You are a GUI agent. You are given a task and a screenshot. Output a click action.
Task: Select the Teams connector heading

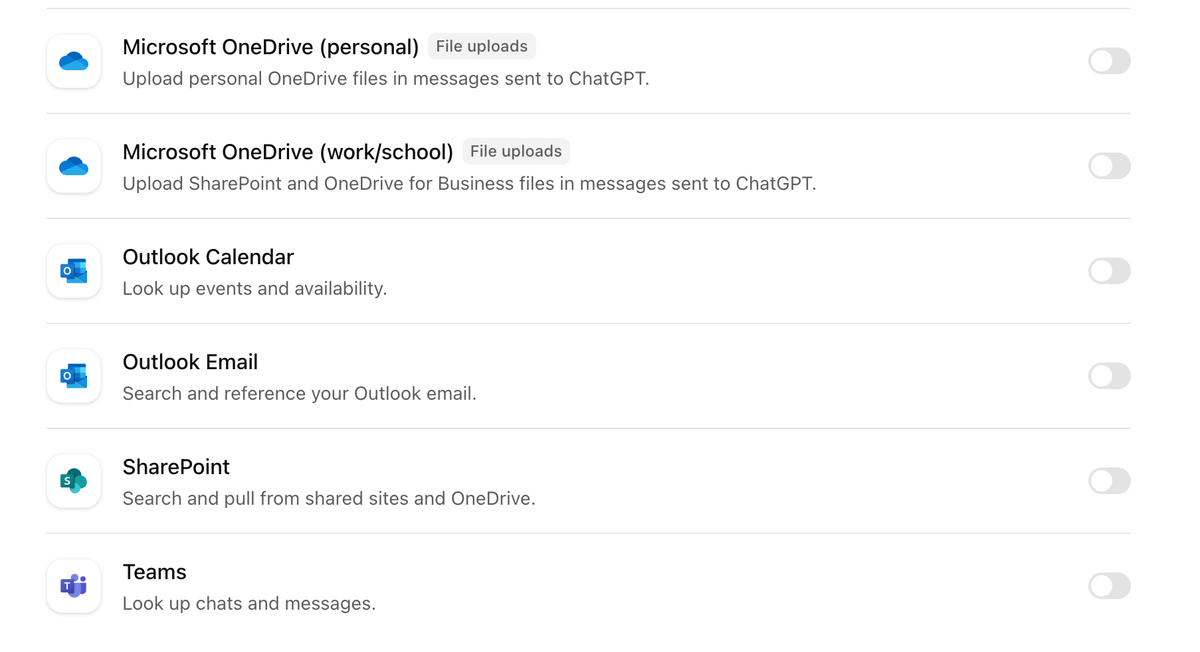click(x=154, y=572)
